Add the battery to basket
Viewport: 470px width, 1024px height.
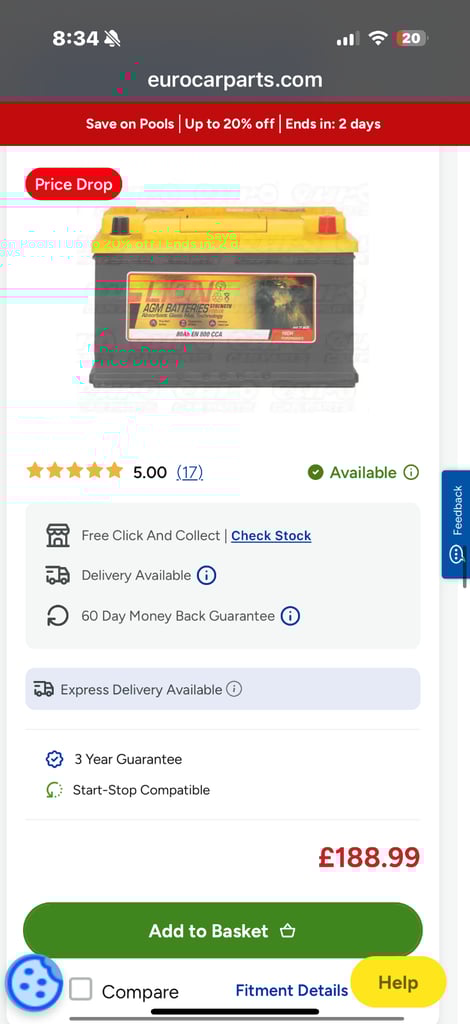pyautogui.click(x=223, y=931)
